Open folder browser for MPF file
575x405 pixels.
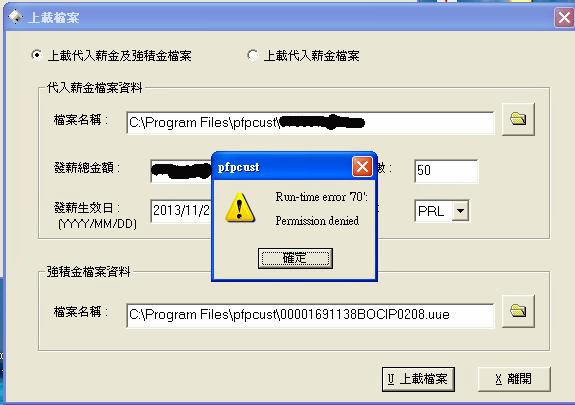(x=518, y=311)
